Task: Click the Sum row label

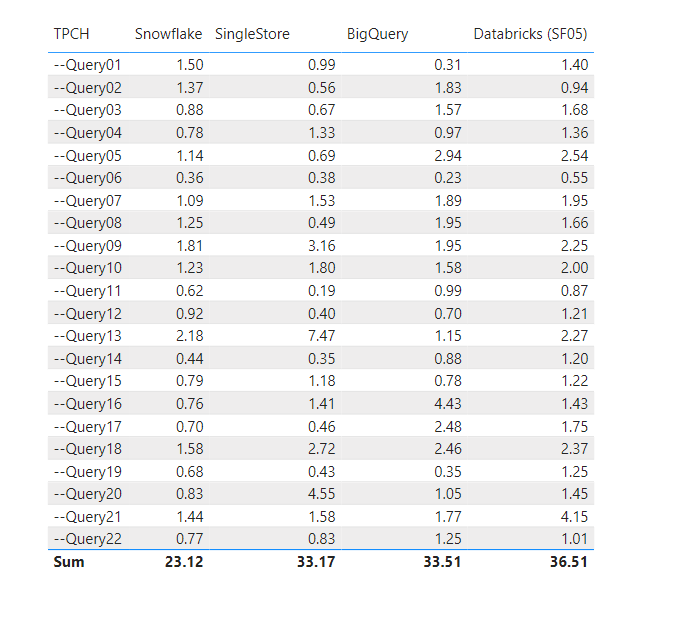Action: point(69,562)
